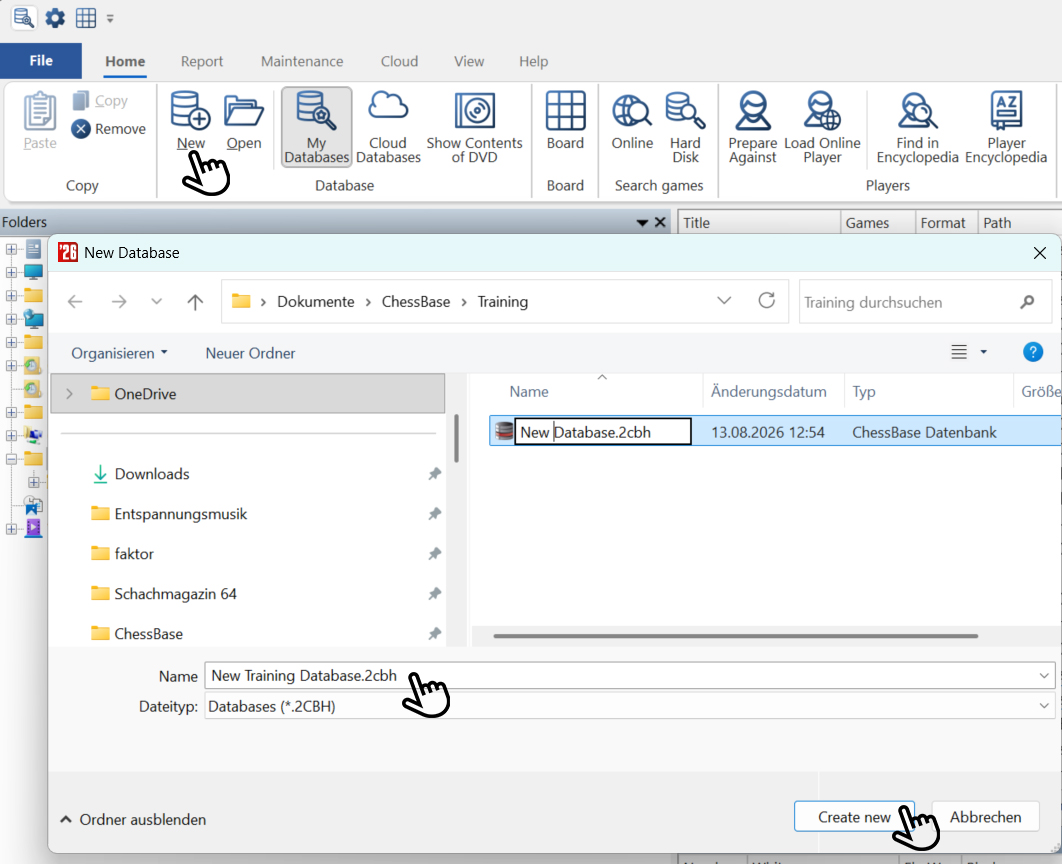Navigate up one folder level
Image resolution: width=1062 pixels, height=864 pixels.
coord(195,301)
